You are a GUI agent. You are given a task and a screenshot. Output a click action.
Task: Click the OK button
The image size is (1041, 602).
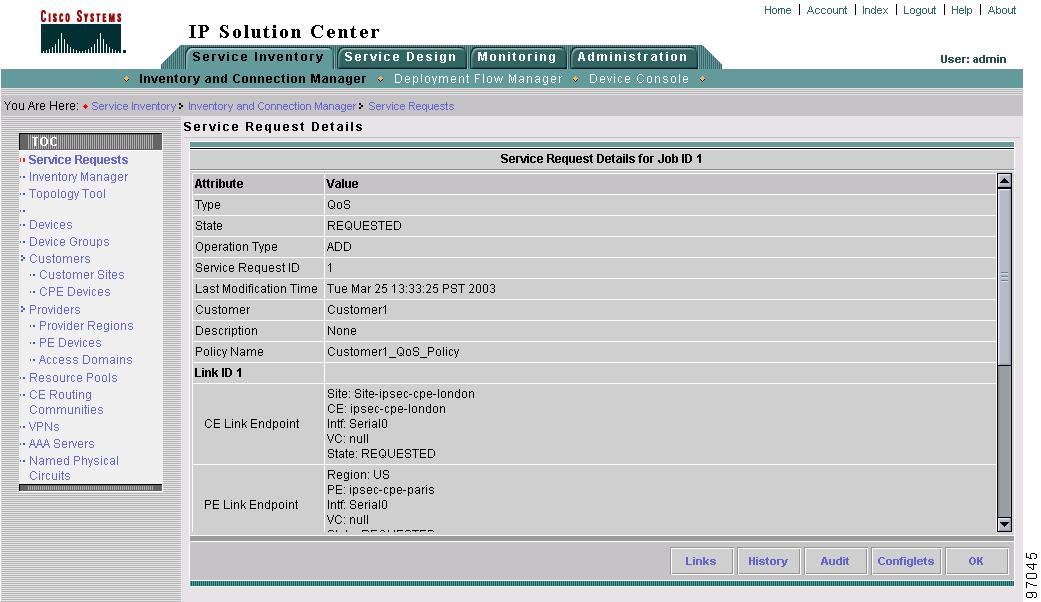coord(976,562)
